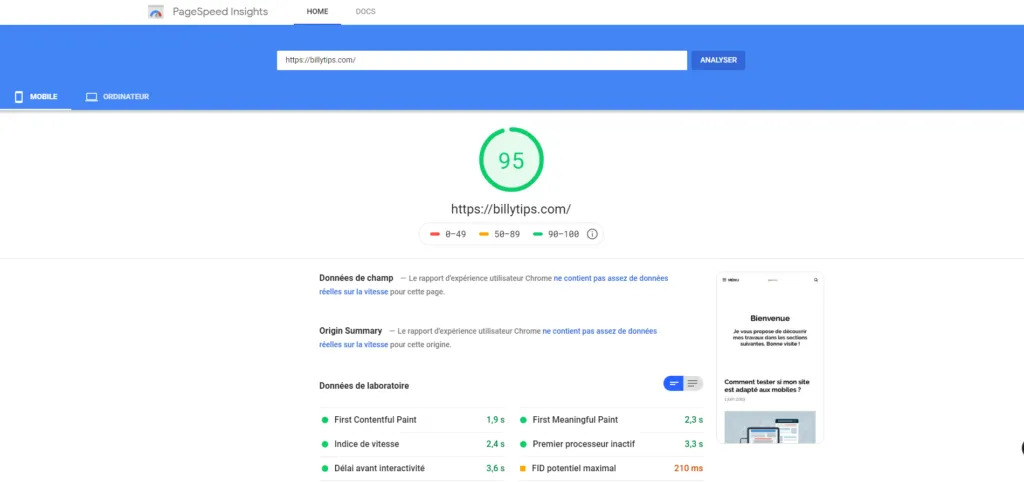This screenshot has height=482, width=1024.
Task: Click the PageSpeed Insights title text
Action: tap(220, 12)
